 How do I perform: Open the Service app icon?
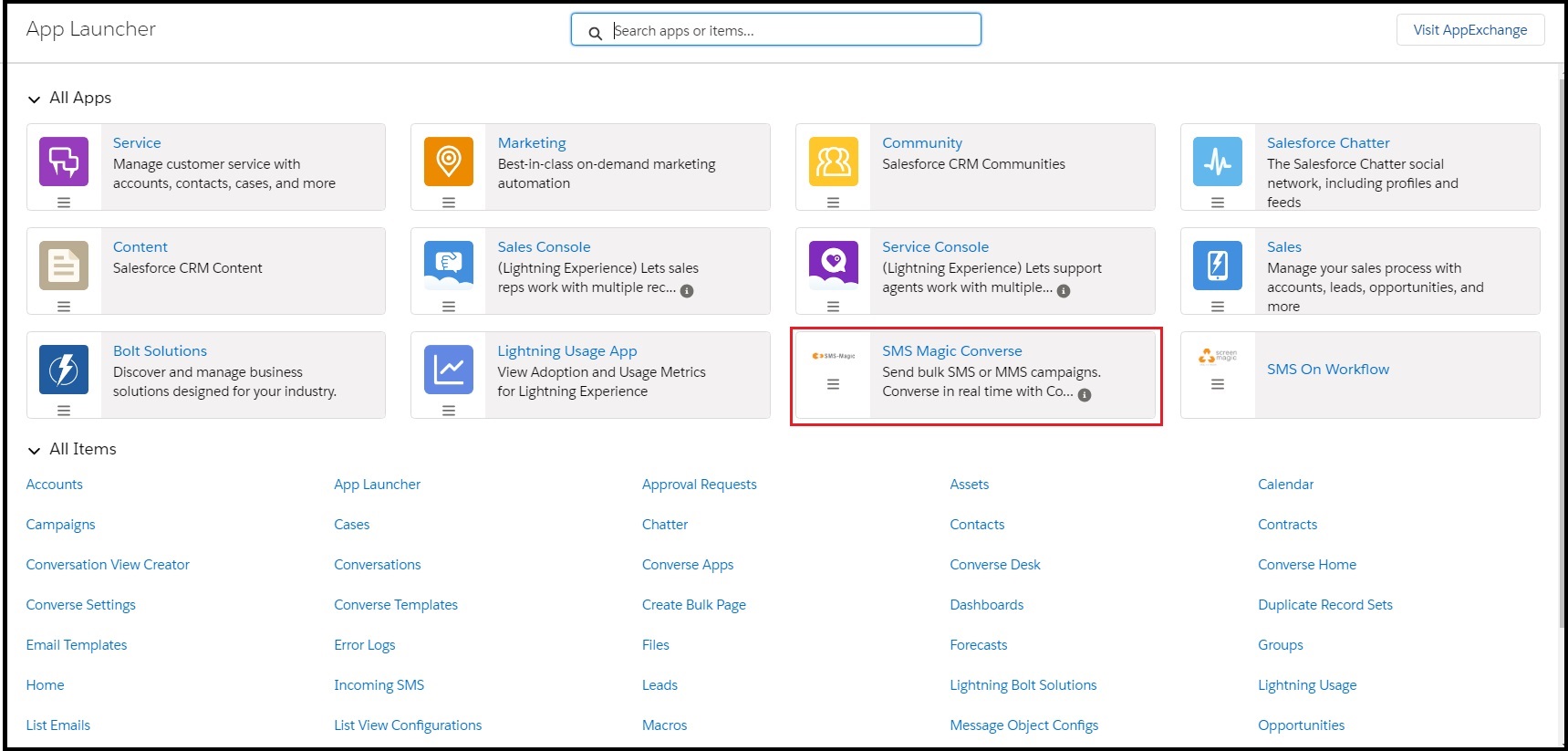coord(64,162)
